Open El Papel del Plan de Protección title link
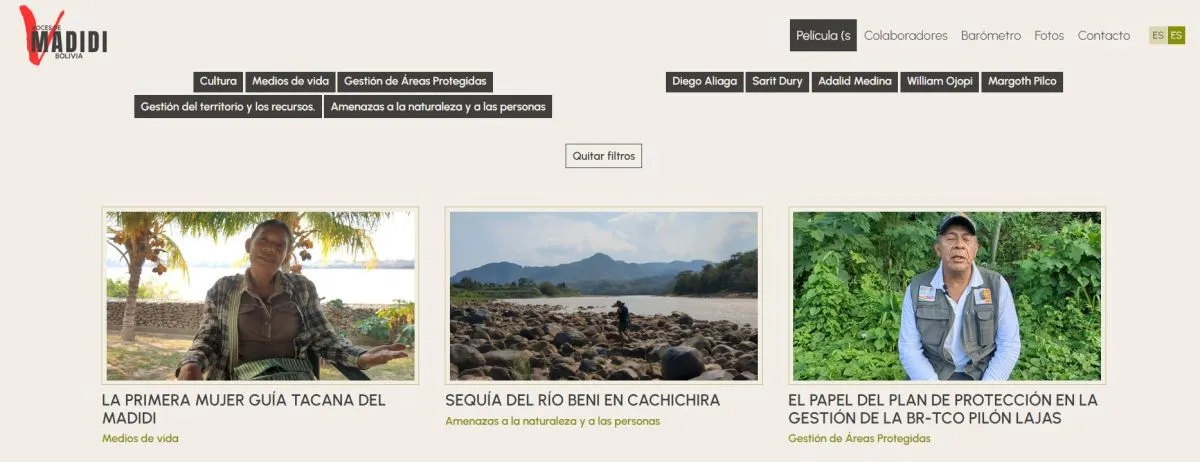This screenshot has height=462, width=1200. 942,409
